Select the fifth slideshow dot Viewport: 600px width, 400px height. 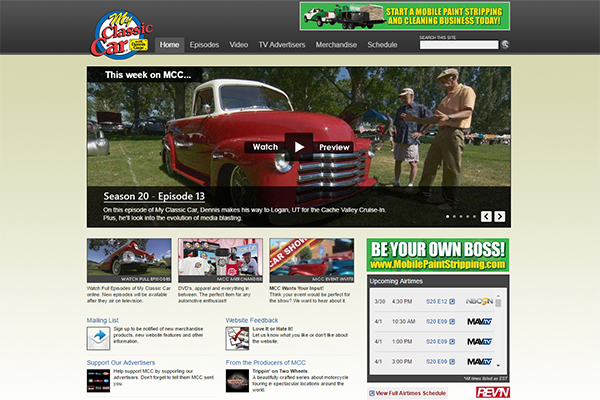[x=474, y=217]
